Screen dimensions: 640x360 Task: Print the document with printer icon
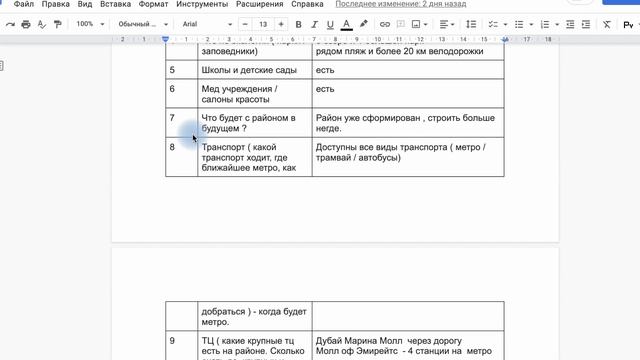tap(26, 24)
